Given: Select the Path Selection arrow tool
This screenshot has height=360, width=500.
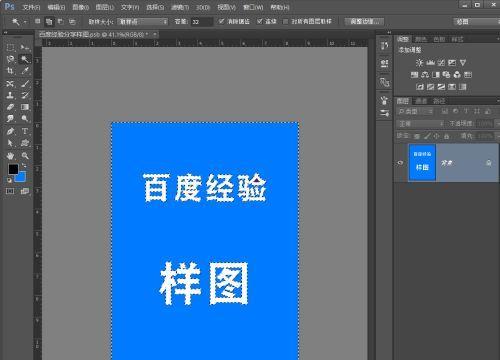Looking at the screenshot, I should pyautogui.click(x=10, y=143).
